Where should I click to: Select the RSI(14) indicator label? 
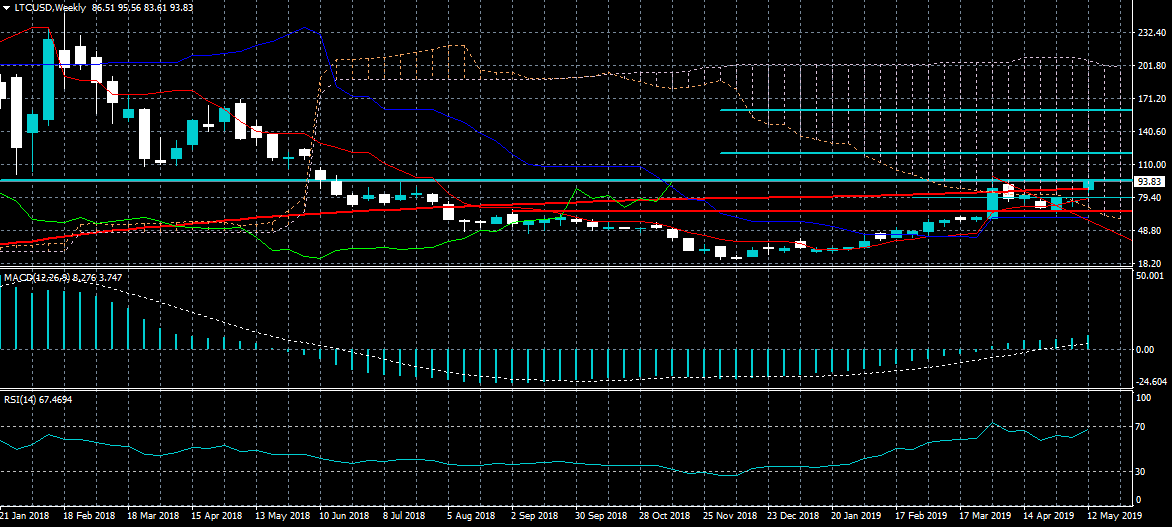(21, 400)
